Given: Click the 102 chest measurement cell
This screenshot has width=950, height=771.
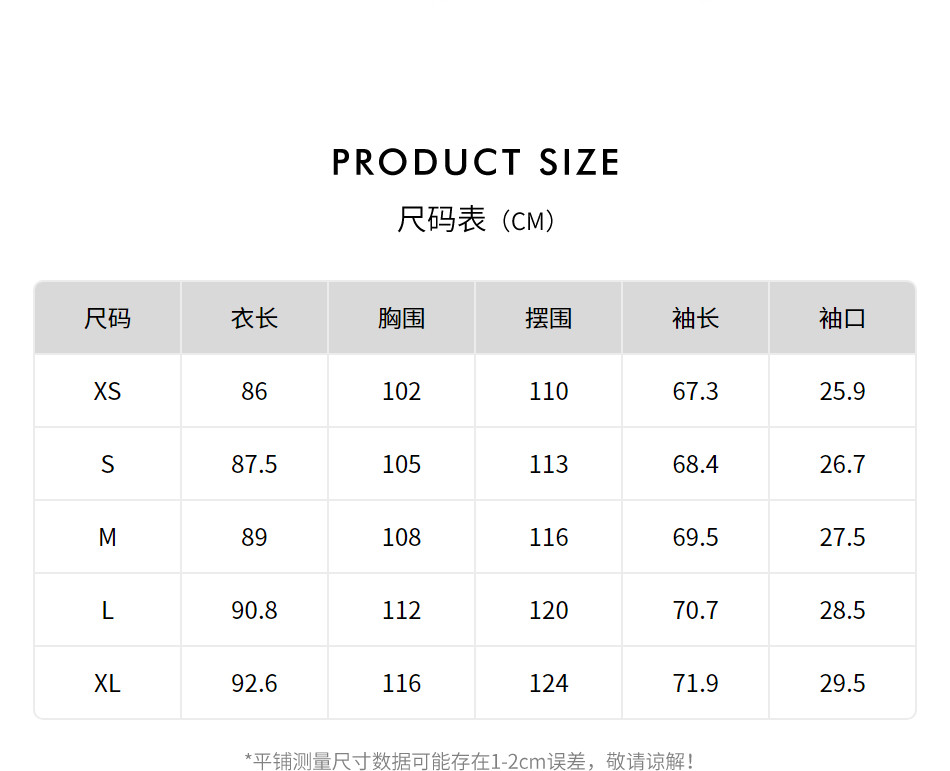Looking at the screenshot, I should pos(402,391).
